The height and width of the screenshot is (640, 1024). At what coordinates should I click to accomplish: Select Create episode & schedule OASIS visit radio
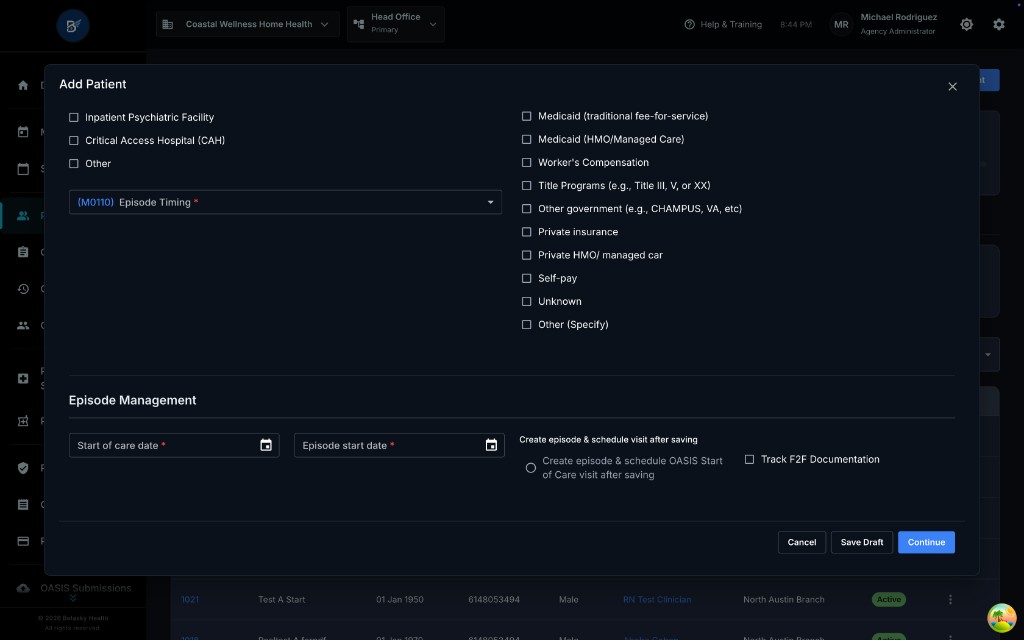point(531,468)
